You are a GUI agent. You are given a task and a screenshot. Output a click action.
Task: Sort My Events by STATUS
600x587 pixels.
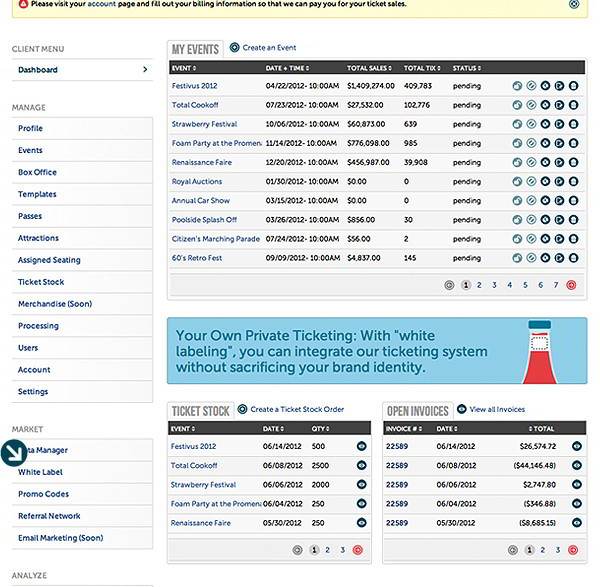coord(467,68)
